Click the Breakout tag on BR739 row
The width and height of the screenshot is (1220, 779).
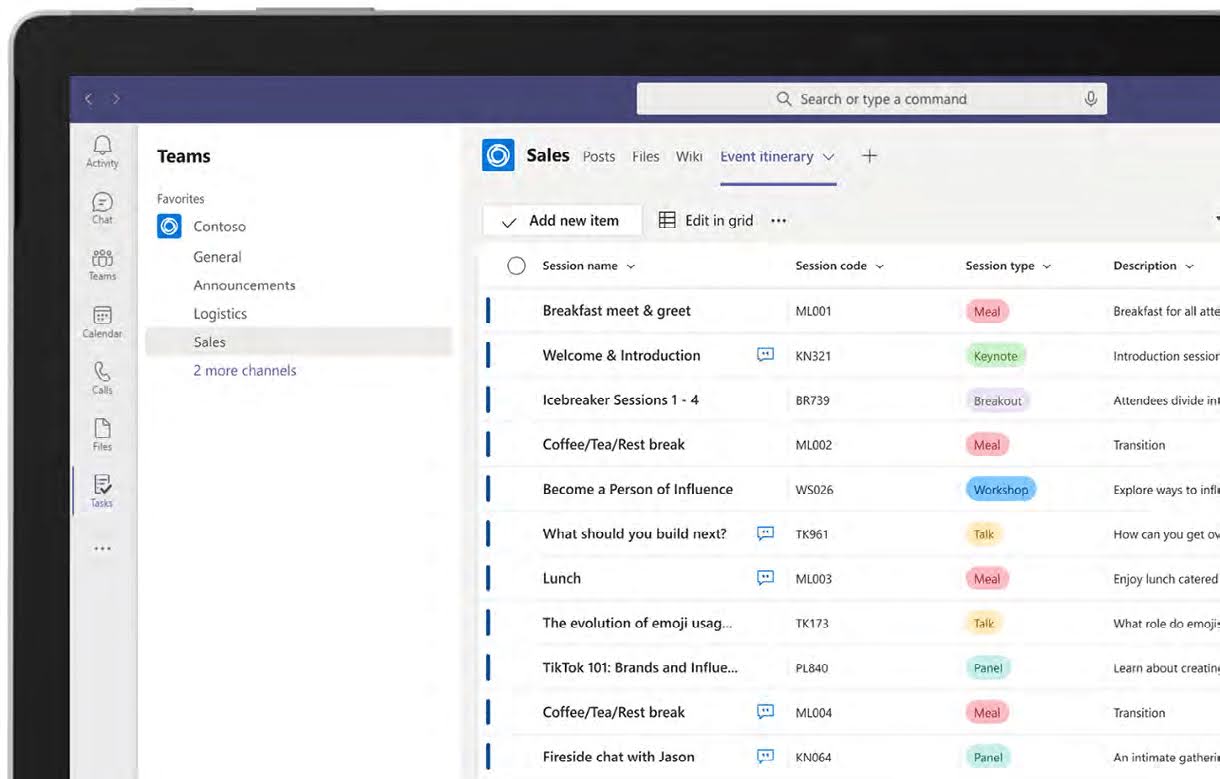998,400
